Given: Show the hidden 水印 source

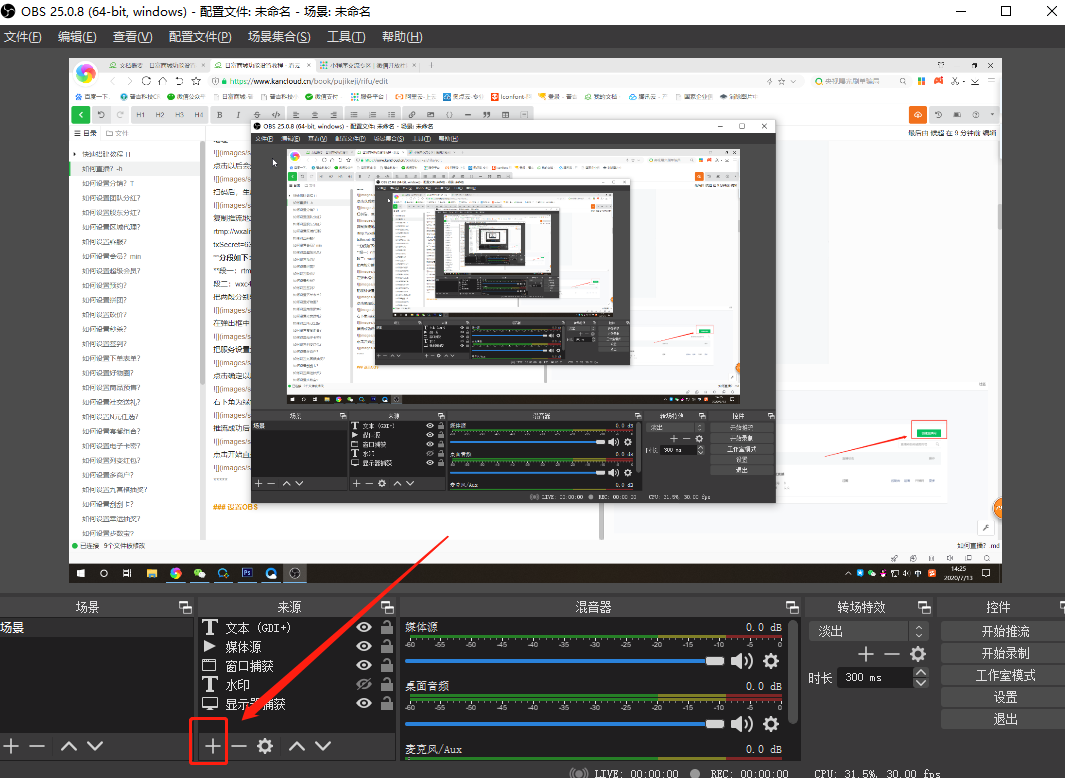Looking at the screenshot, I should [x=364, y=684].
